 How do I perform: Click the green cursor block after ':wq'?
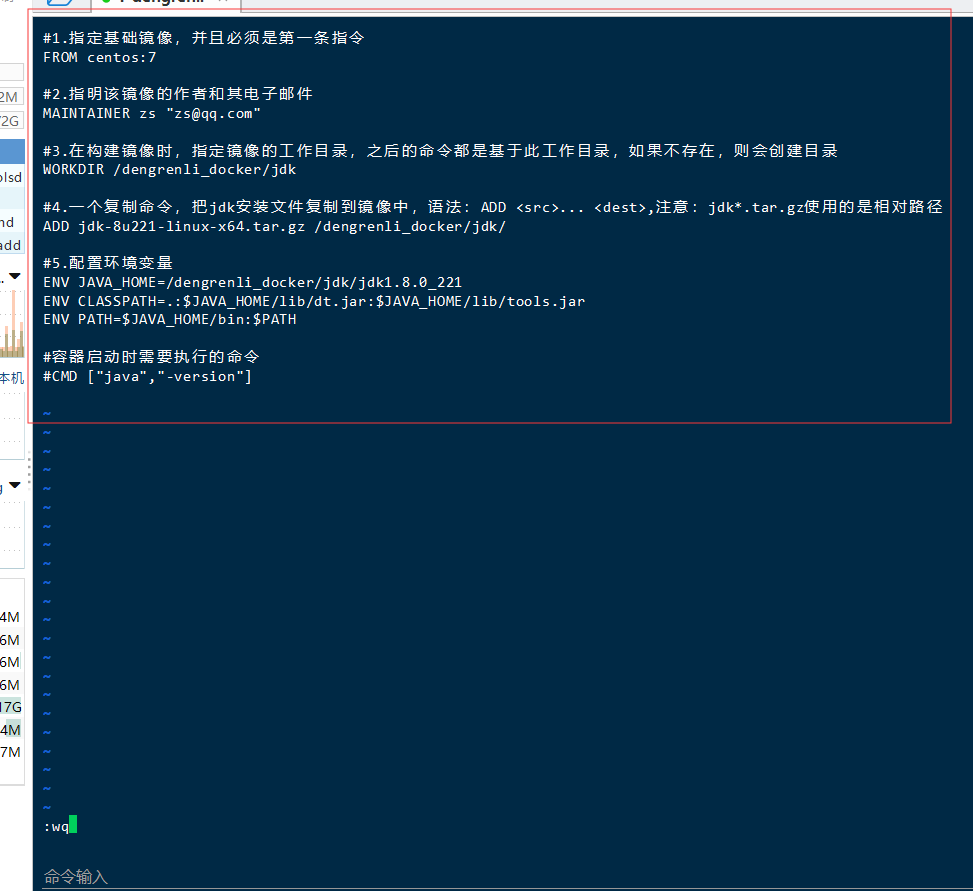coord(73,825)
